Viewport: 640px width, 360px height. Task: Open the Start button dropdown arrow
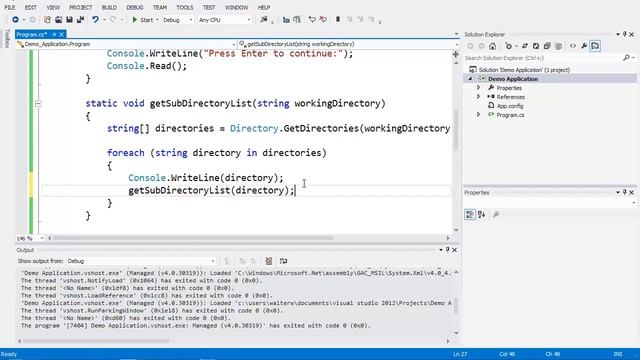click(157, 20)
